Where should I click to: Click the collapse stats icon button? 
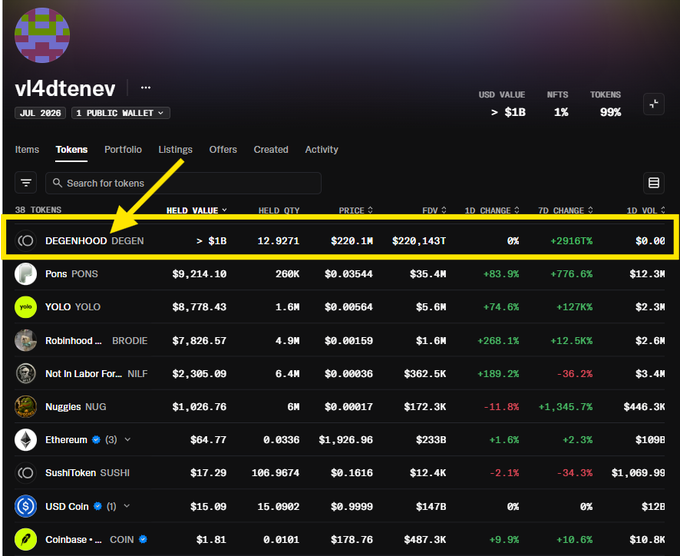[654, 104]
